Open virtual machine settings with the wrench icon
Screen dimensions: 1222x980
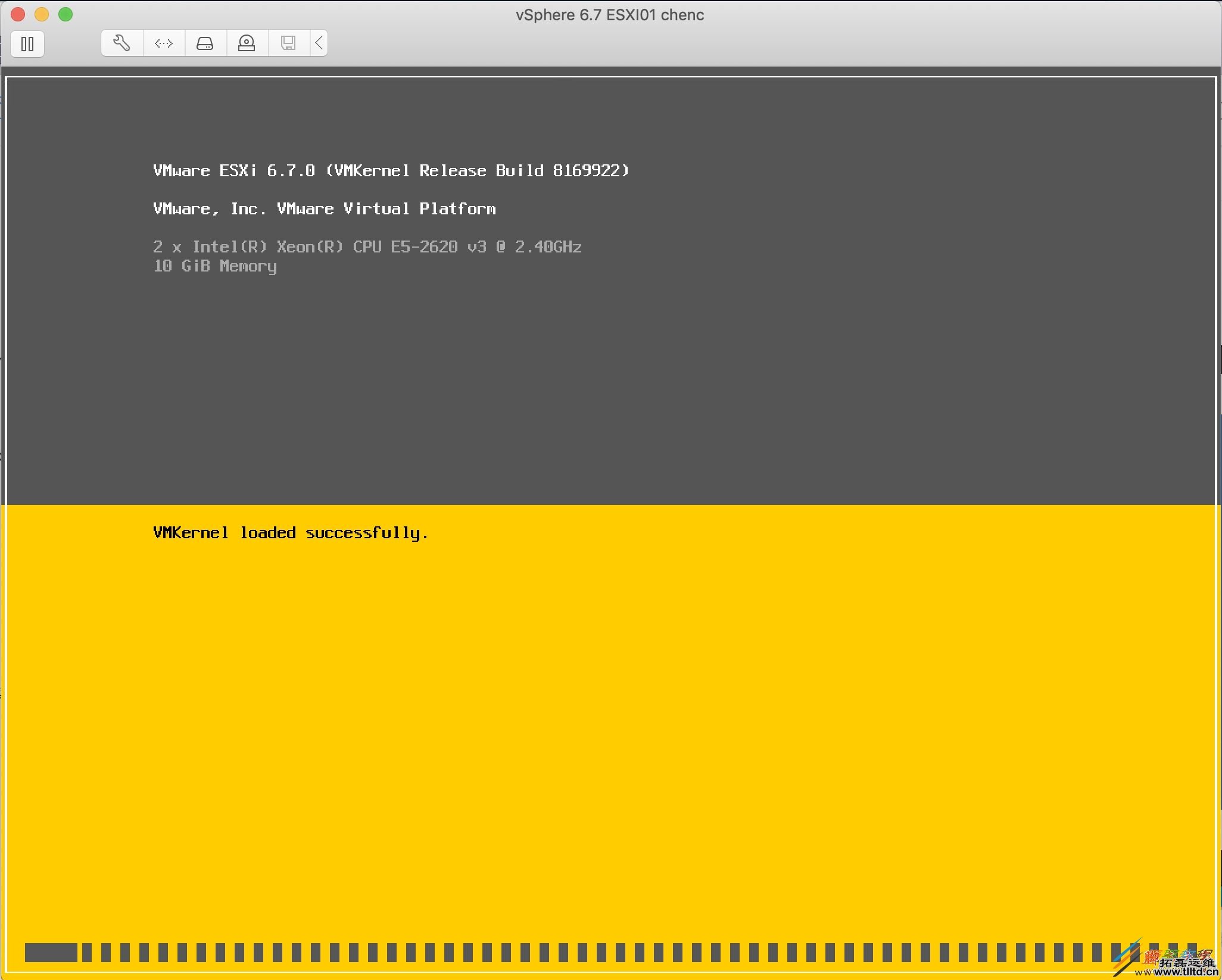(x=122, y=42)
